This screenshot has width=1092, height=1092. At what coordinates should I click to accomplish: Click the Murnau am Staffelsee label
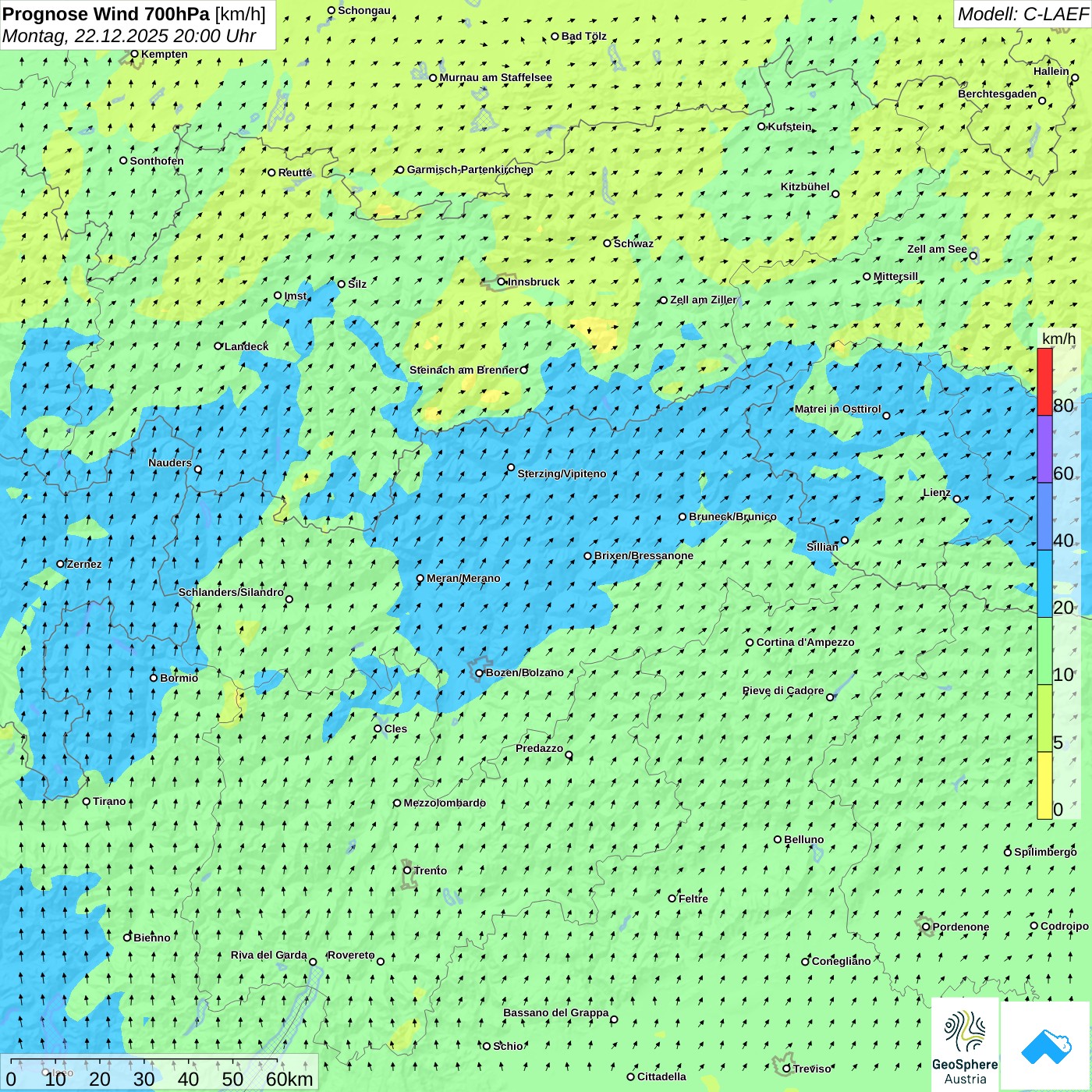(x=495, y=77)
